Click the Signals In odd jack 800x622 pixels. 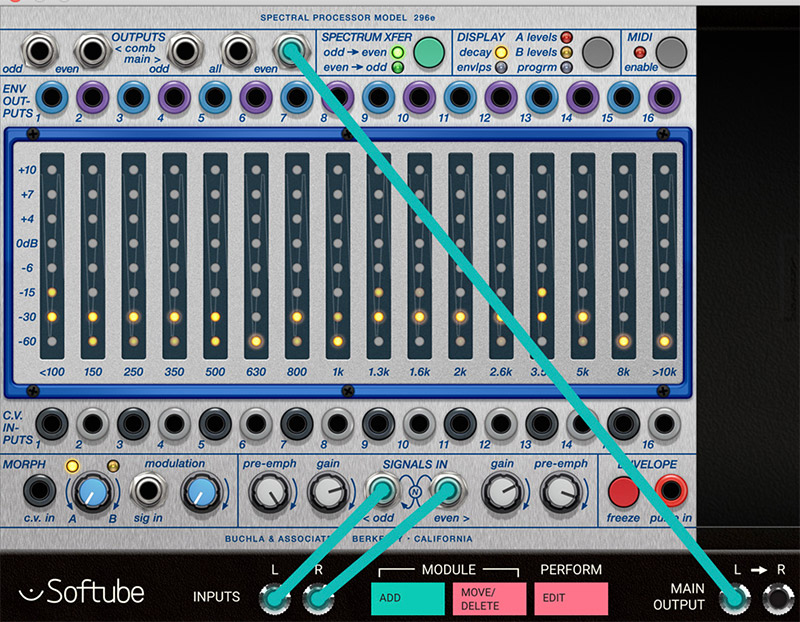pyautogui.click(x=382, y=490)
